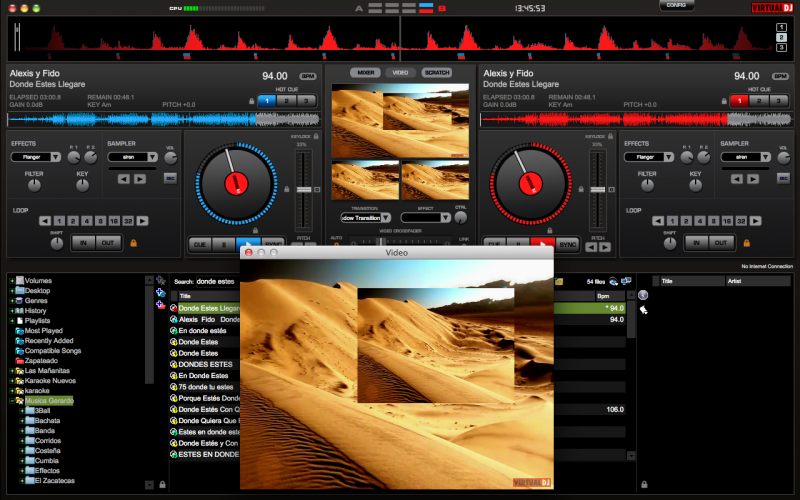
Task: Click left deck sampler REC button
Action: 170,178
